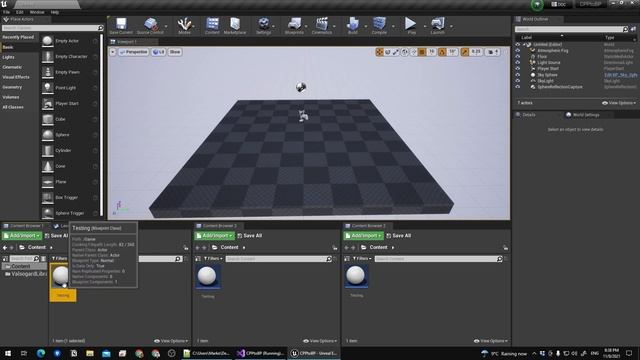The image size is (640, 360).
Task: Switch to Visual Studio CPPtoBP taskbar item
Action: point(260,353)
